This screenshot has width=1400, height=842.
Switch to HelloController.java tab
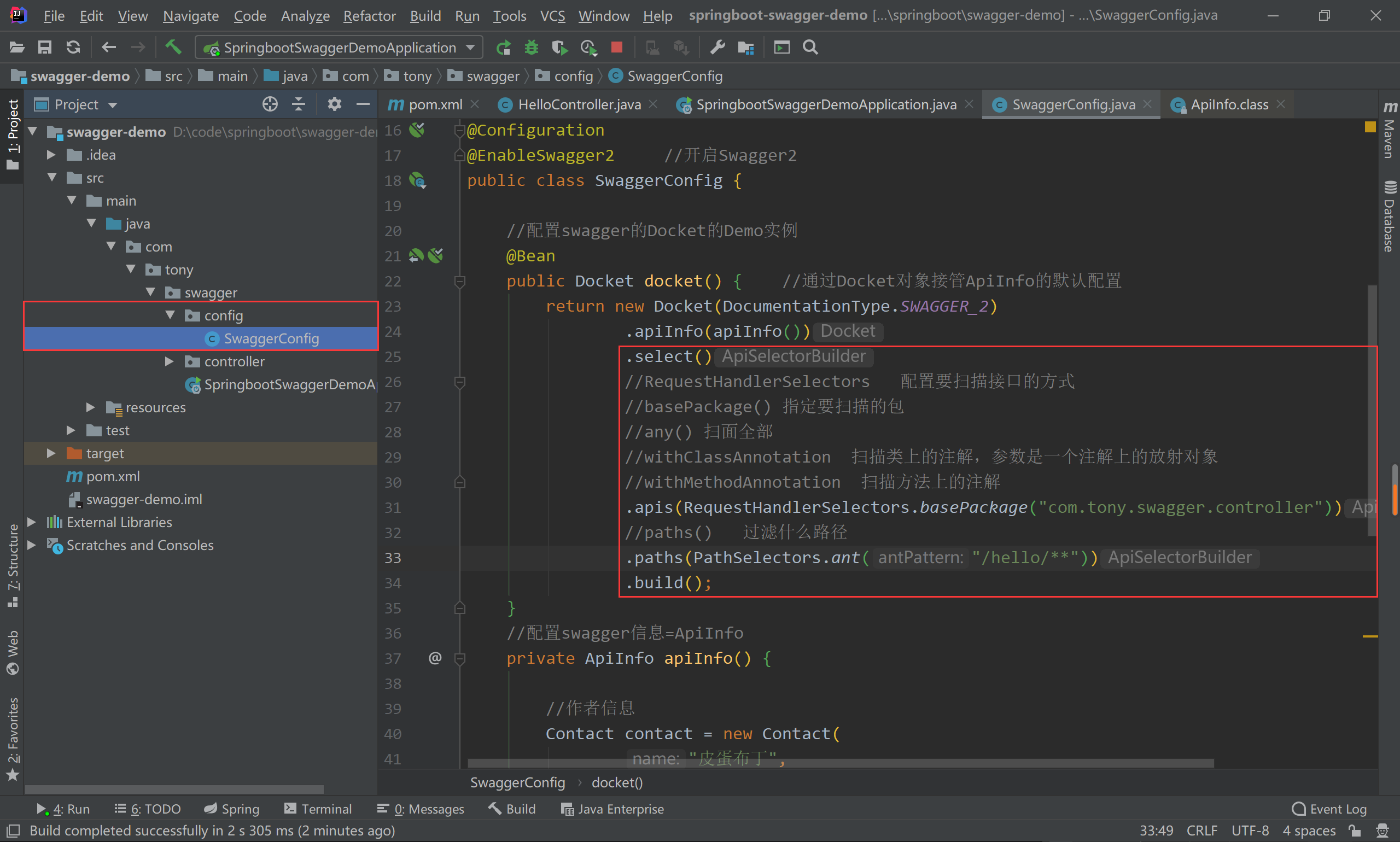579,104
